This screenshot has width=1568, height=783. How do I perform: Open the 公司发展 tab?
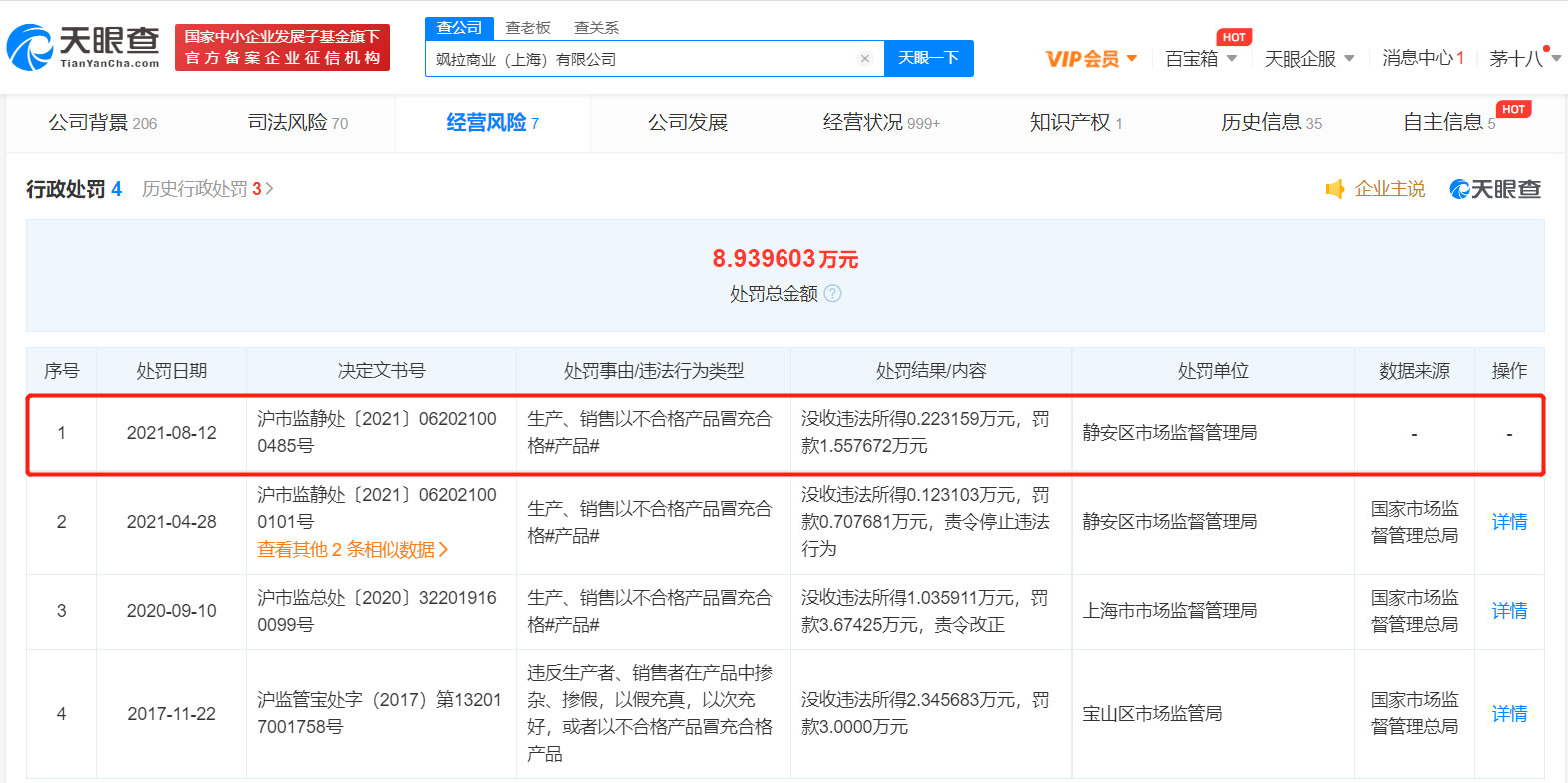click(688, 123)
